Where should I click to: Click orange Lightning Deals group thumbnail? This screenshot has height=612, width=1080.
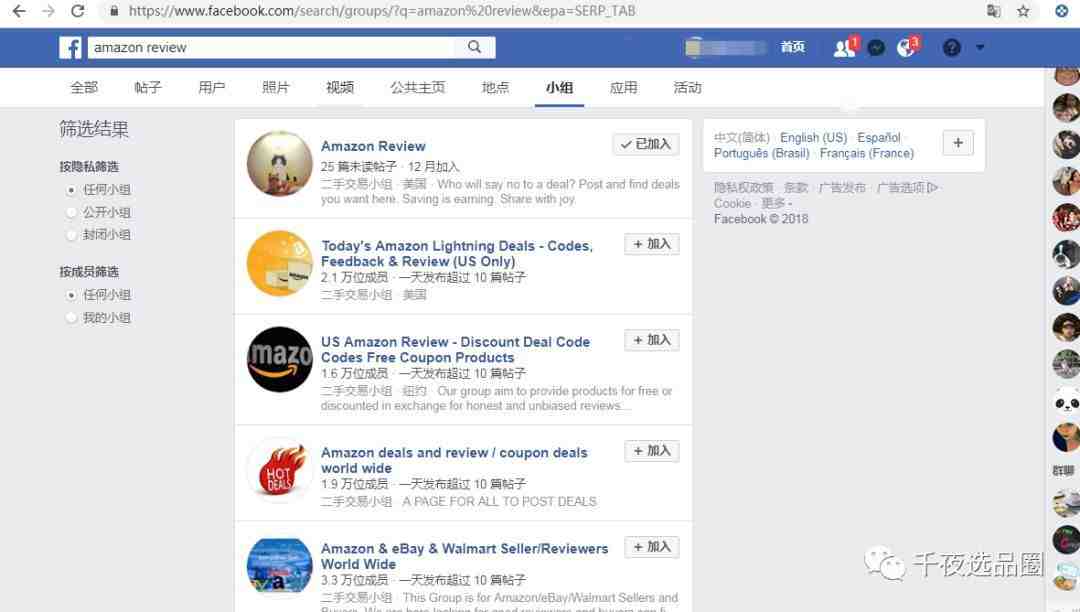point(280,263)
